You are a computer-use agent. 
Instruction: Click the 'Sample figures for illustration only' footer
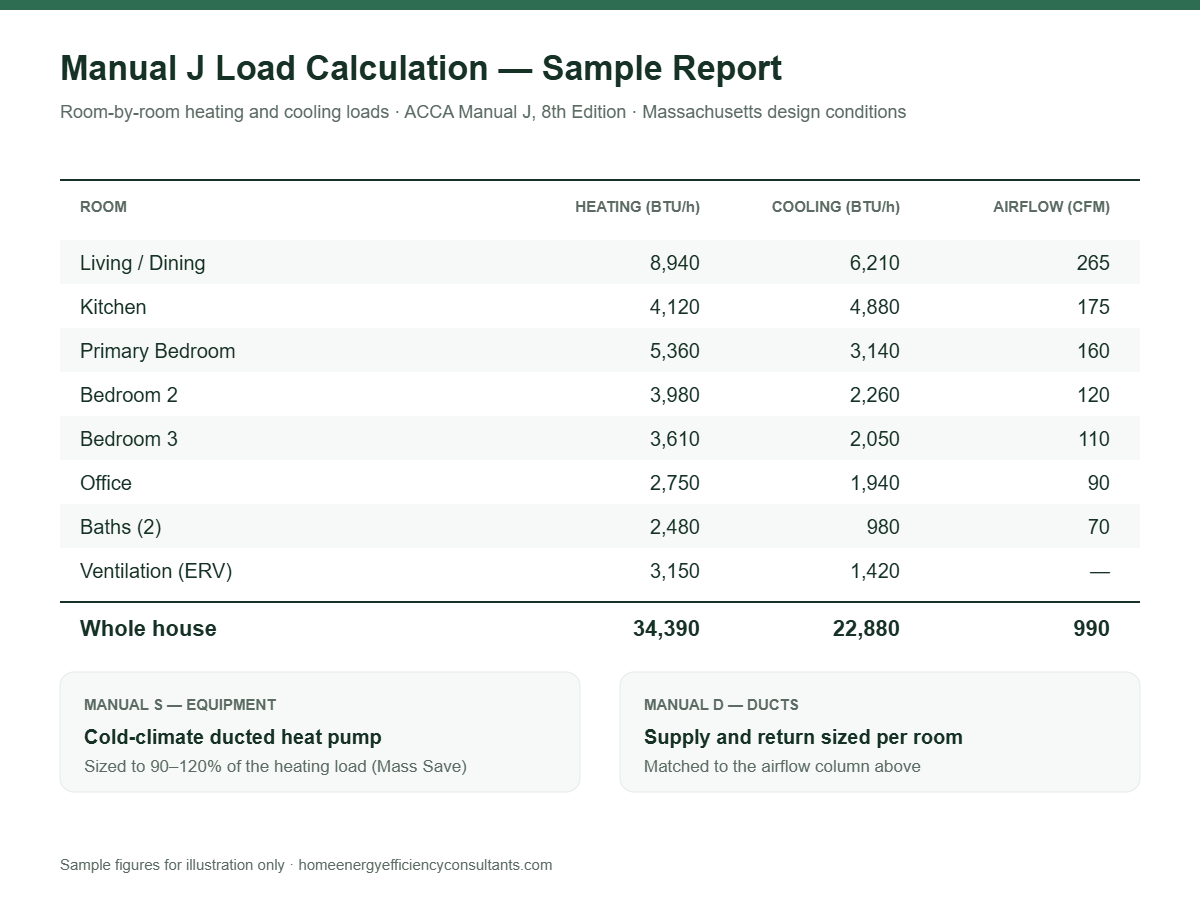(172, 865)
